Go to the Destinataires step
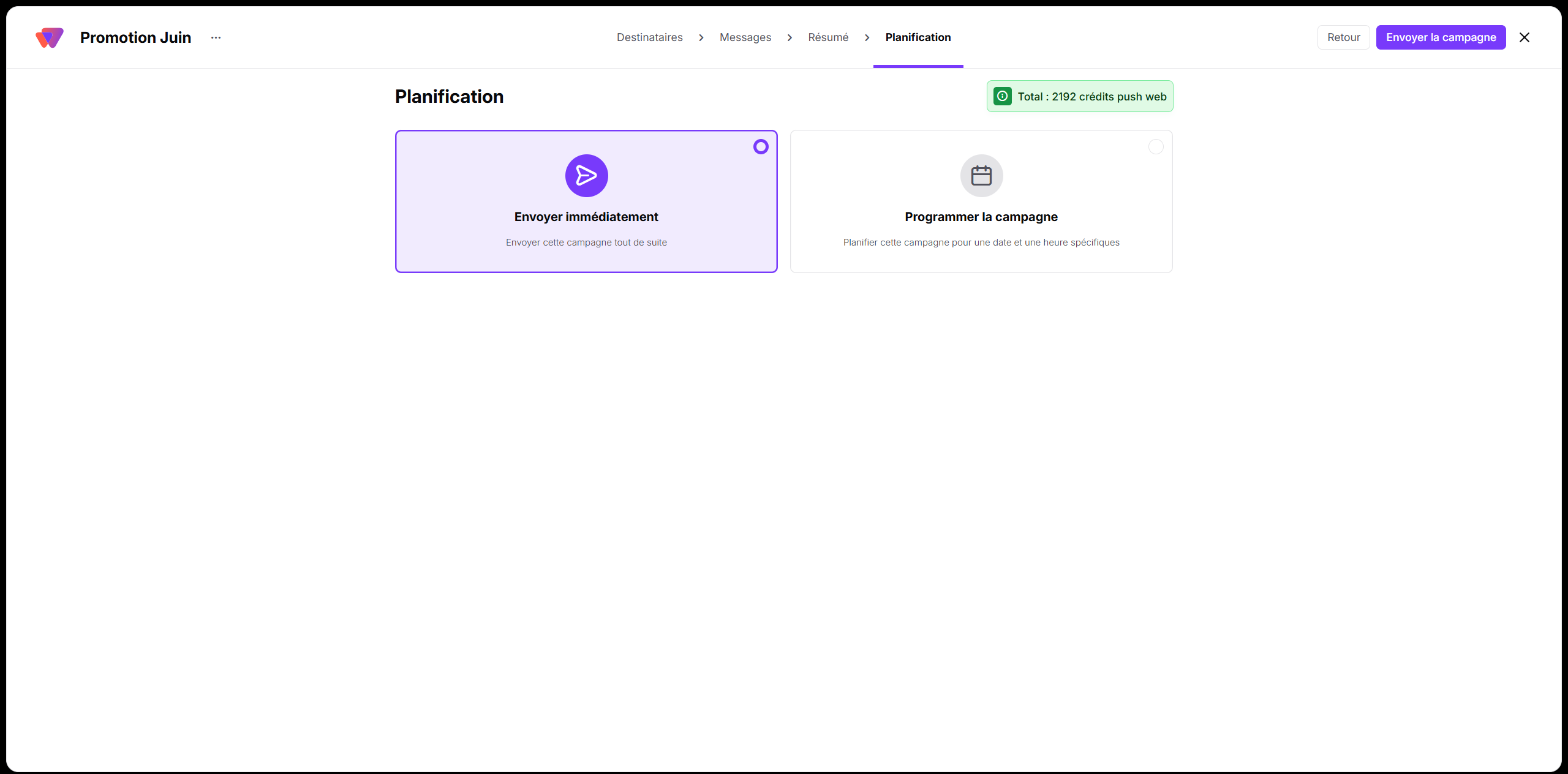 [x=649, y=37]
